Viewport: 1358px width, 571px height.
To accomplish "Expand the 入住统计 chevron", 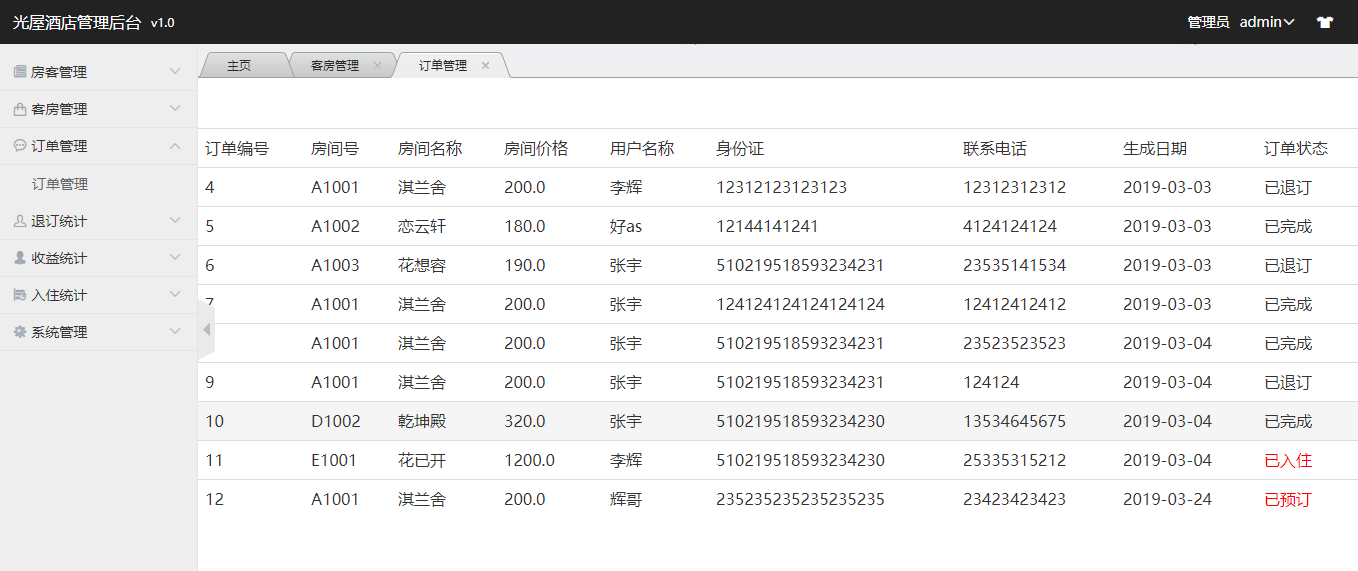I will (x=175, y=295).
